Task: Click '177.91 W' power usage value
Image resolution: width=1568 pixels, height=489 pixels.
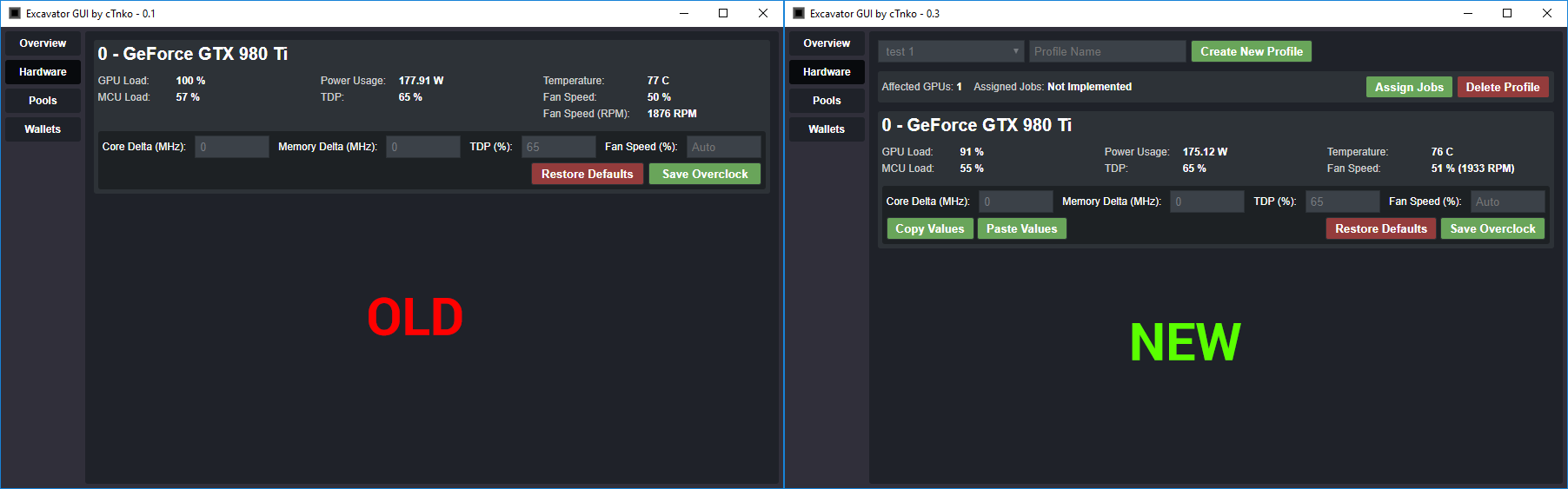Action: [421, 81]
